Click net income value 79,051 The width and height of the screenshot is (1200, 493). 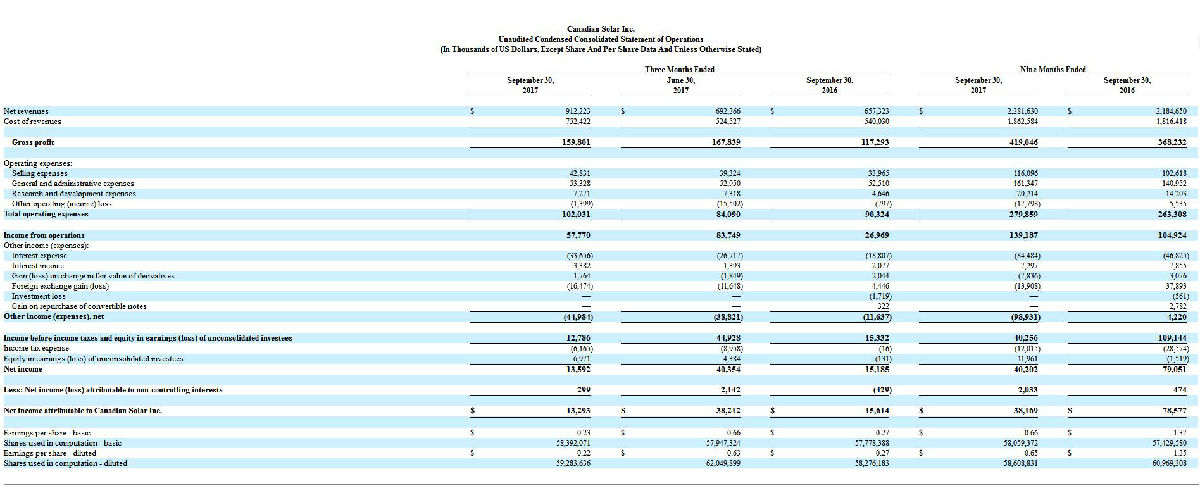point(1174,368)
